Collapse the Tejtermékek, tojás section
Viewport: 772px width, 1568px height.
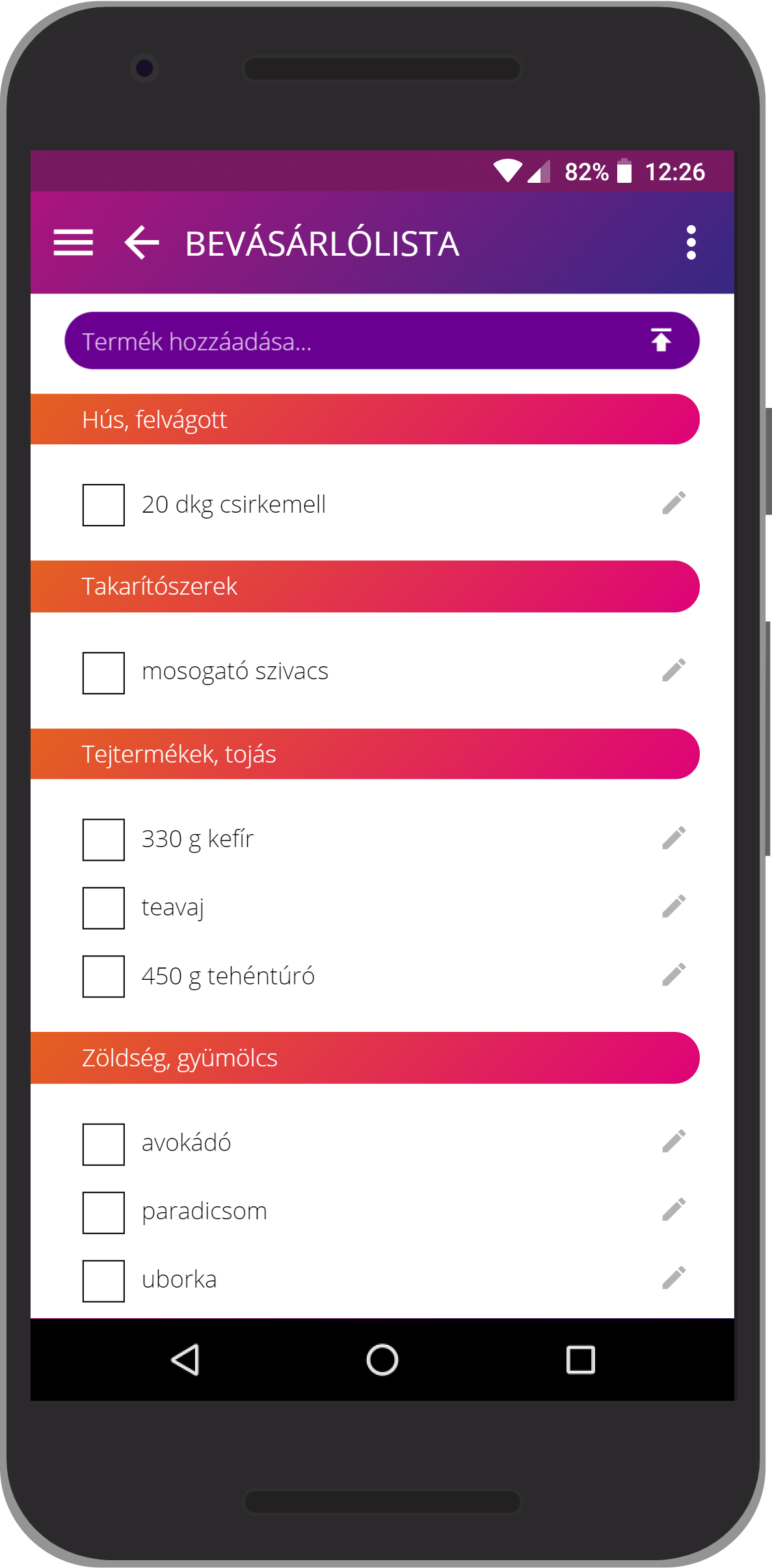point(364,754)
